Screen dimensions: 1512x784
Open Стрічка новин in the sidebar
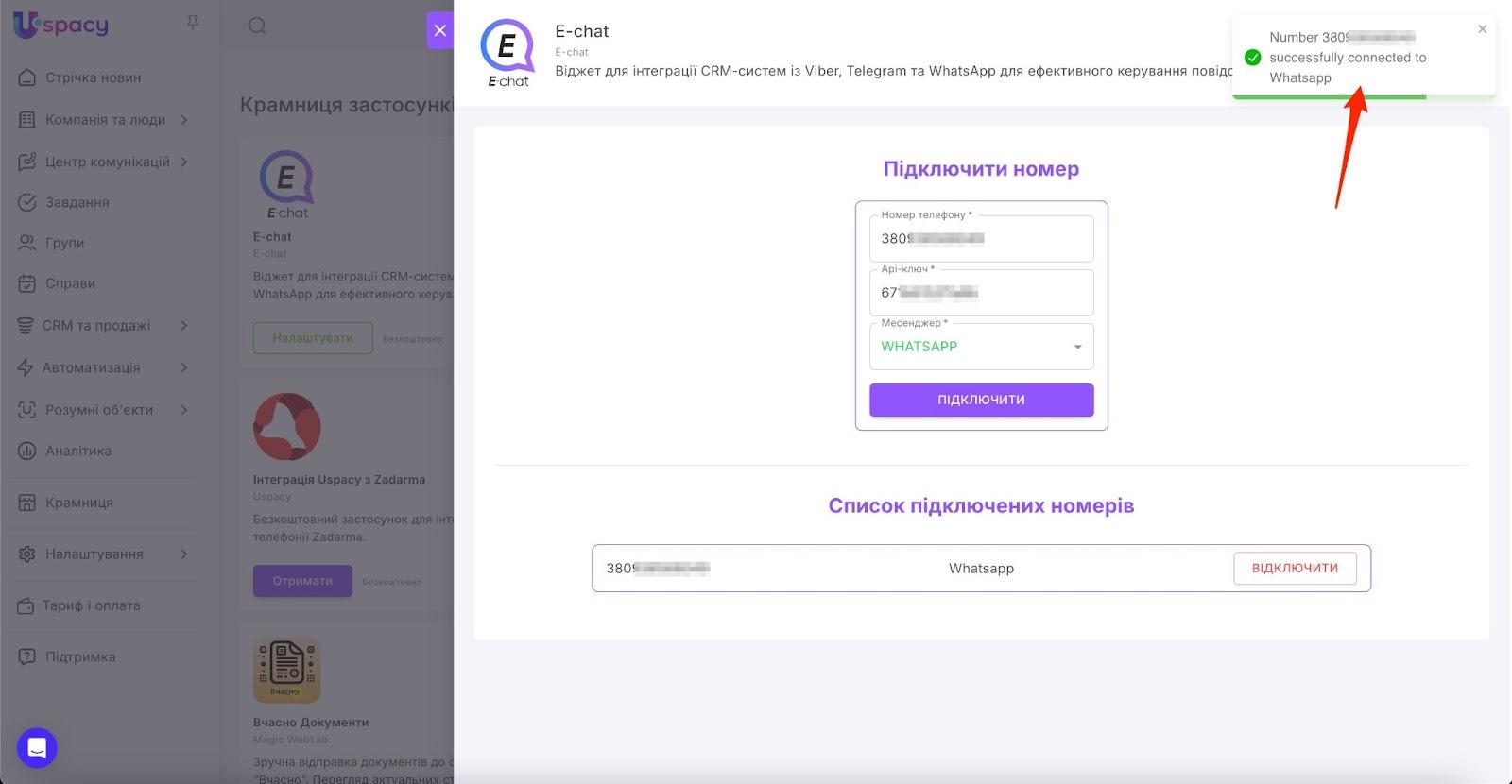tap(93, 77)
